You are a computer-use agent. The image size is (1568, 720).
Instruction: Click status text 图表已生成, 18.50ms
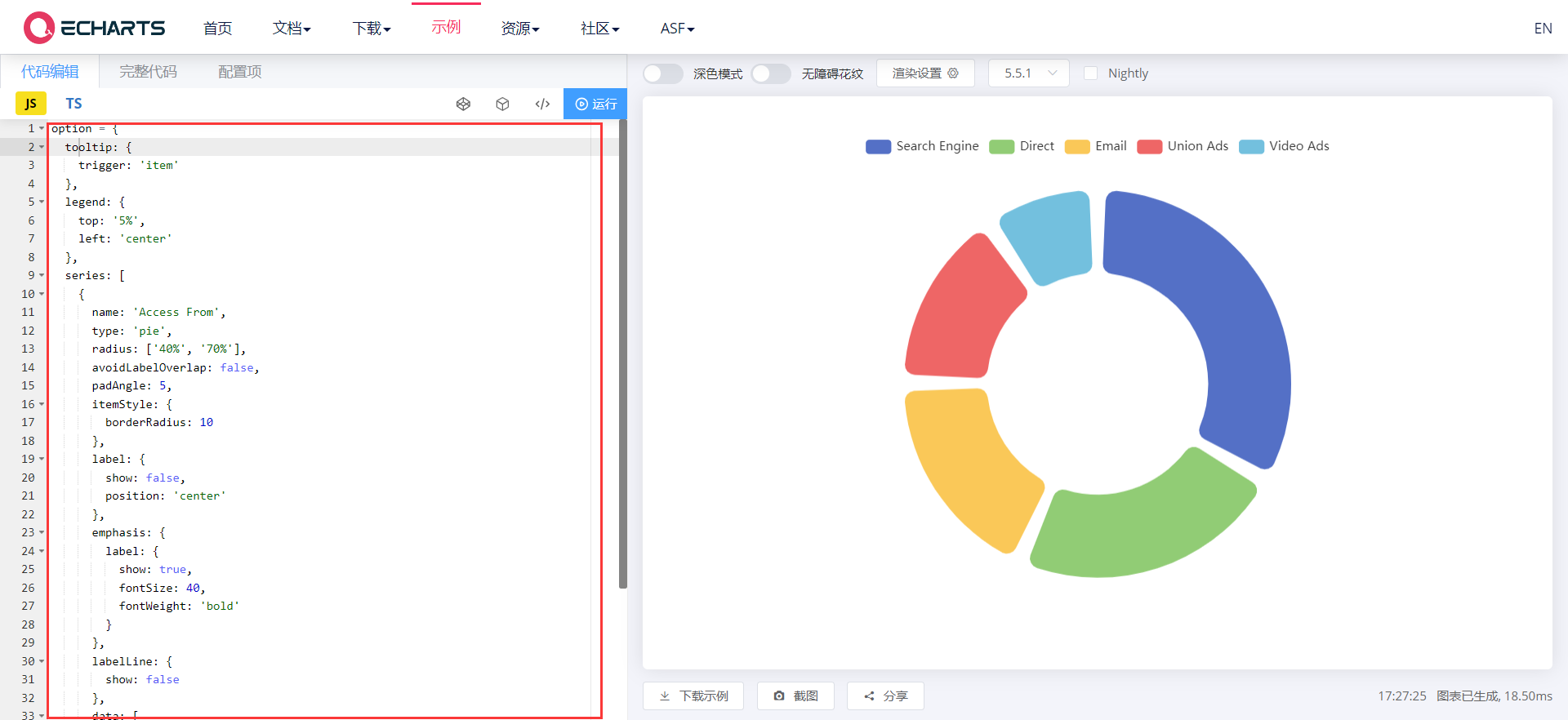click(1494, 696)
